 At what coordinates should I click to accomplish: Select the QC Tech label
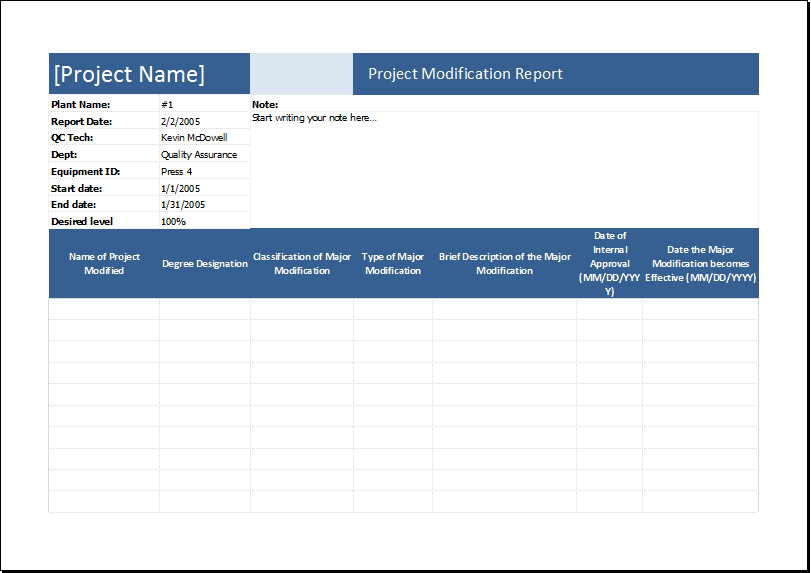(72, 138)
